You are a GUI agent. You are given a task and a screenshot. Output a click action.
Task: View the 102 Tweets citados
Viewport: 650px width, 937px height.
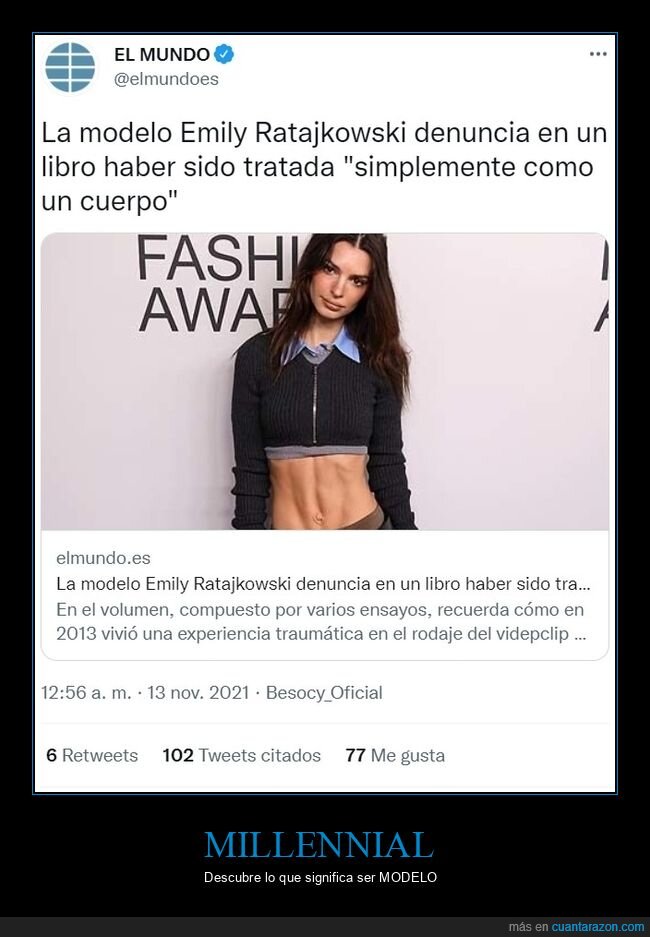coord(241,755)
